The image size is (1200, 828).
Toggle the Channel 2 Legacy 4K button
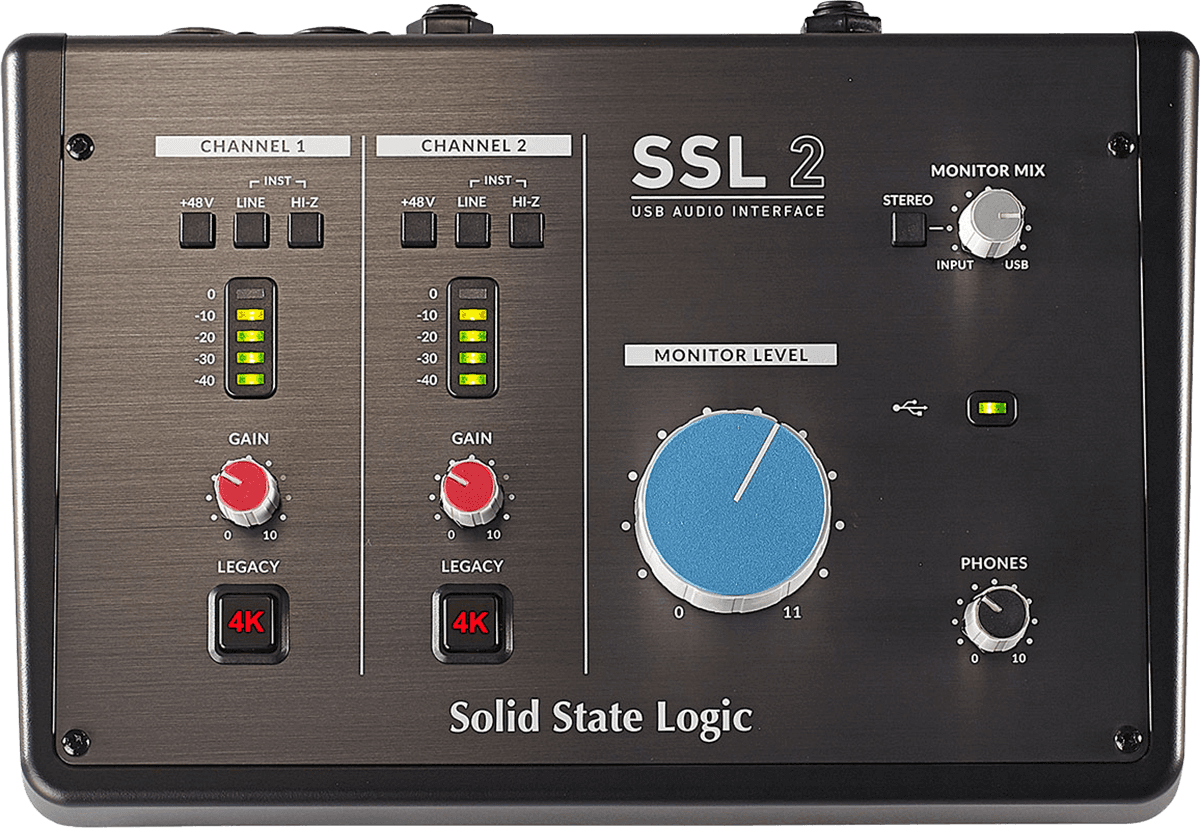[x=472, y=624]
